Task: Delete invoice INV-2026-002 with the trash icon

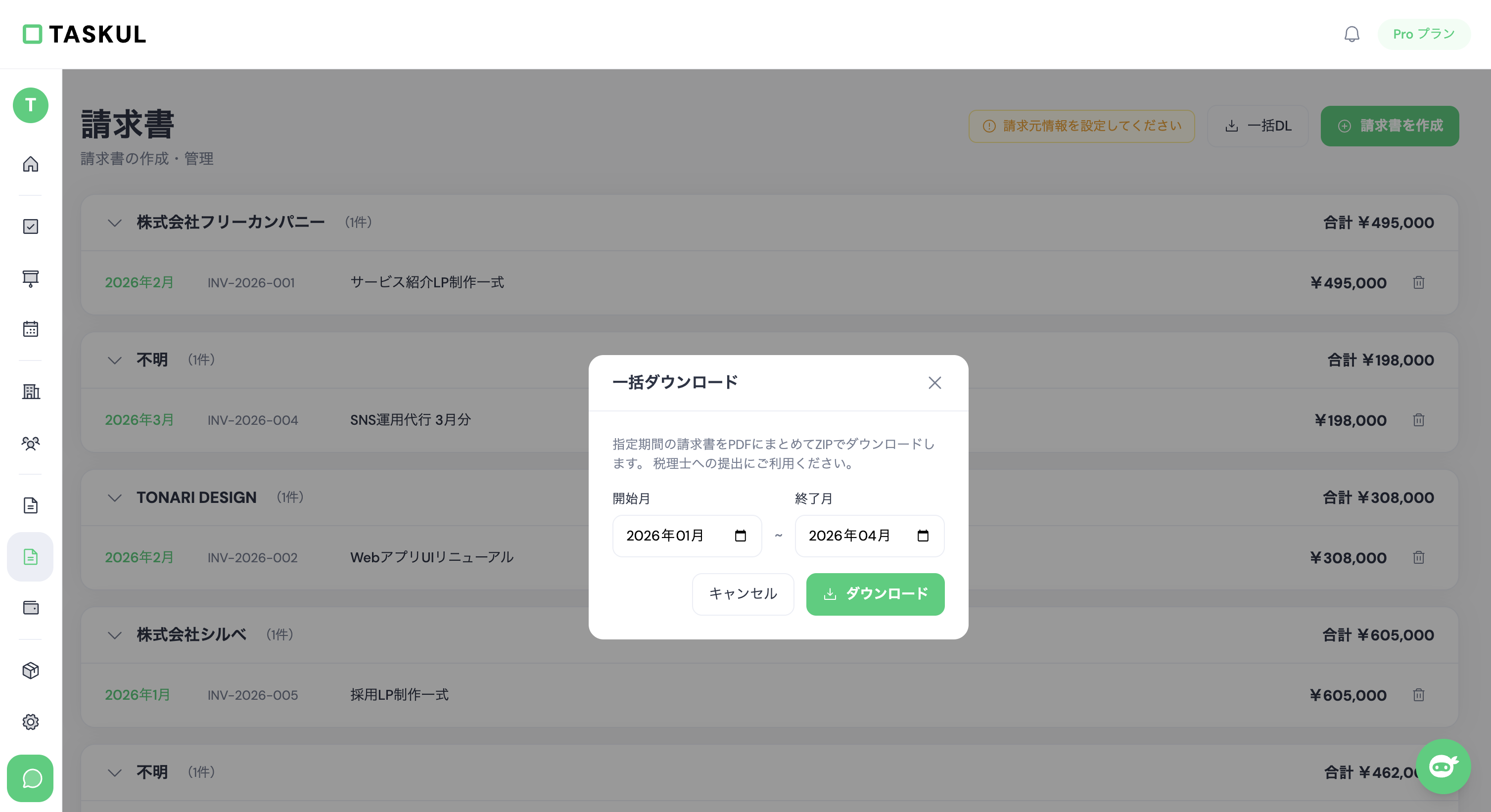Action: click(x=1419, y=557)
